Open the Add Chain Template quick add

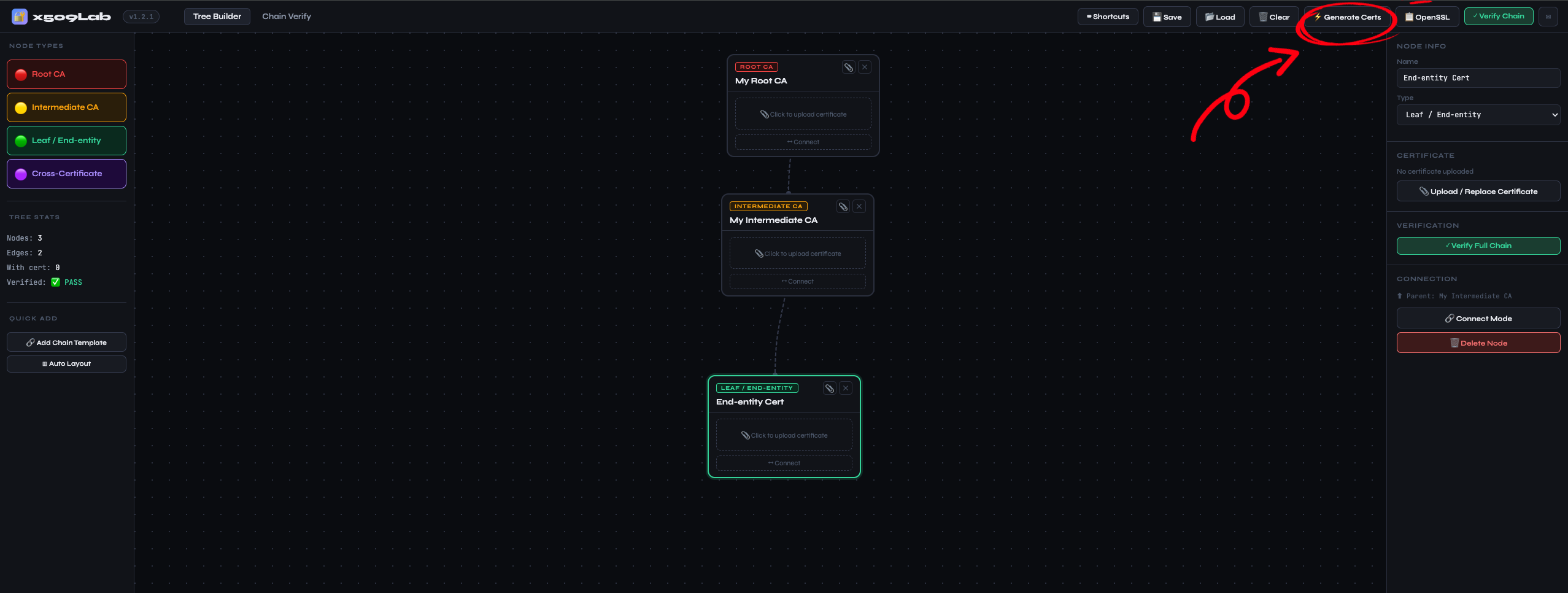coord(66,343)
